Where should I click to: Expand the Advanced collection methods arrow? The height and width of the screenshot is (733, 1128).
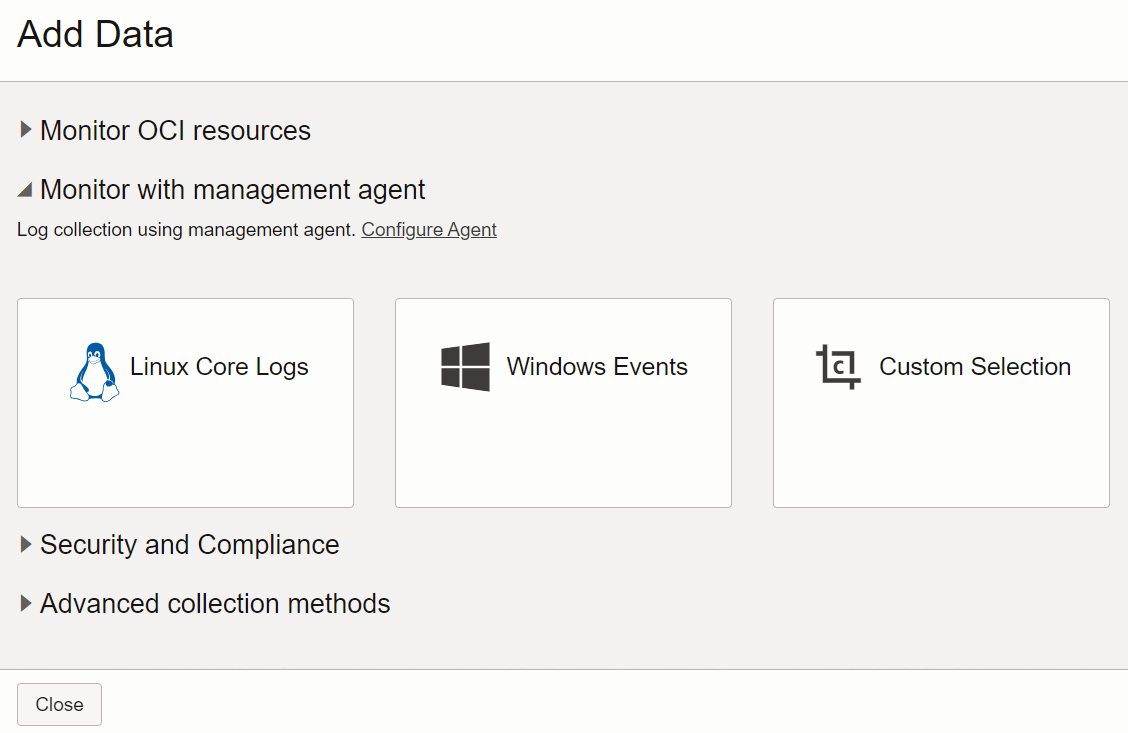pyautogui.click(x=26, y=603)
